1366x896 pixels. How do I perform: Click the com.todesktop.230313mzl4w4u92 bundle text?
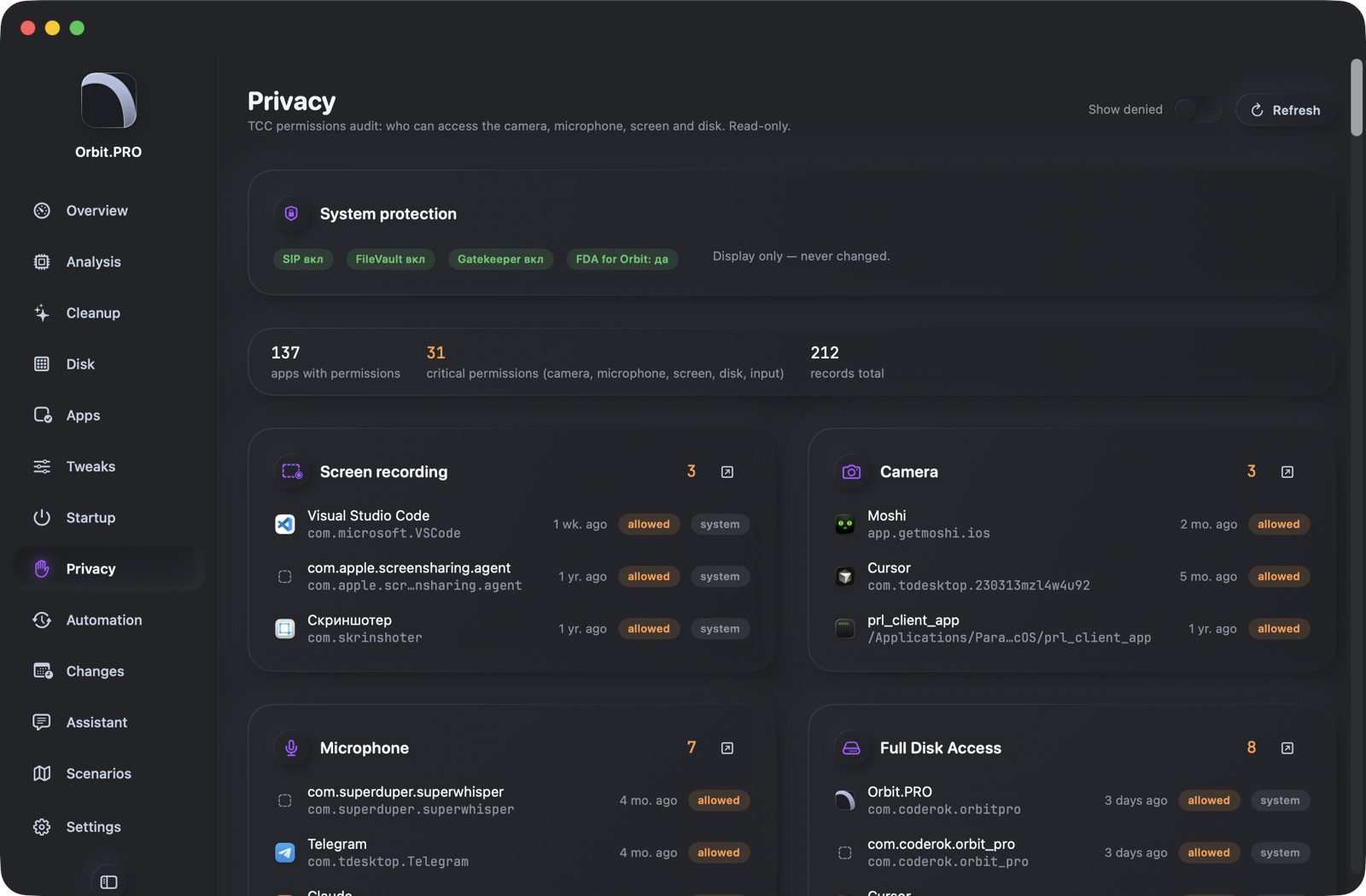click(x=978, y=585)
